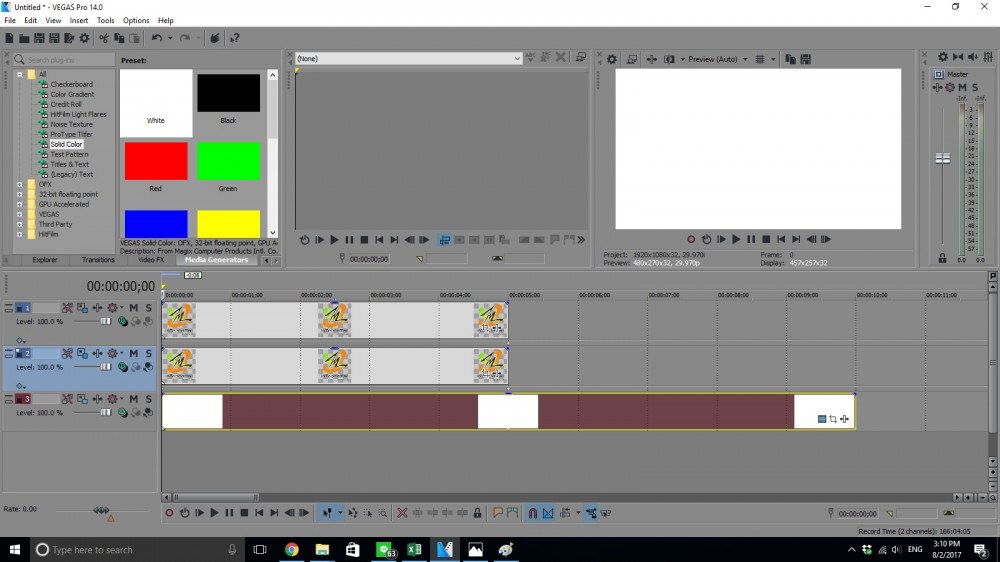This screenshot has height=562, width=1000.
Task: Expand the HitFilm folder
Action: pos(20,235)
